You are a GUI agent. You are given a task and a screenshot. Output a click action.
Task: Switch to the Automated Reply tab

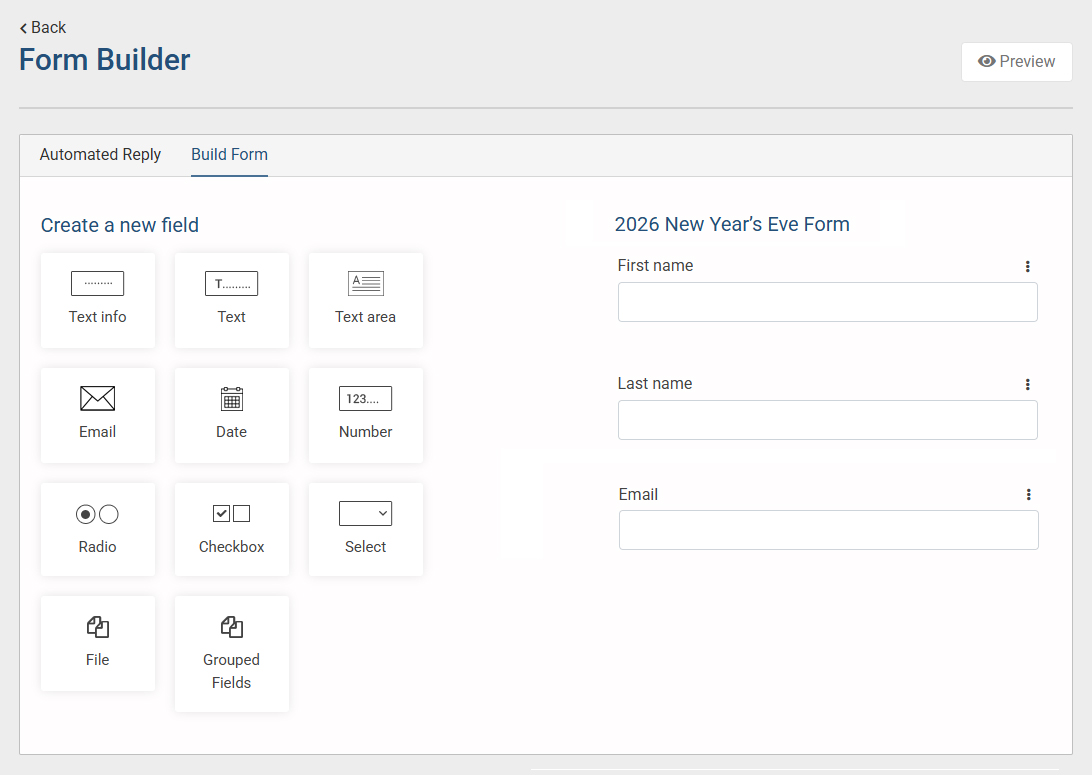(100, 155)
